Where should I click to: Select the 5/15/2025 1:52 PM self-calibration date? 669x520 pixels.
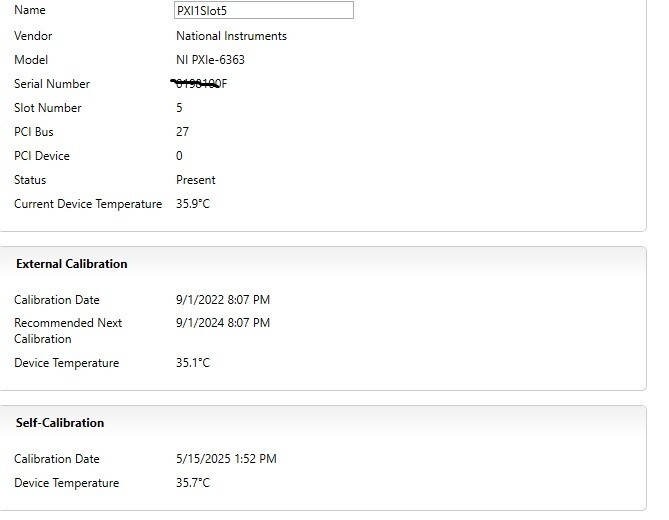[x=226, y=459]
